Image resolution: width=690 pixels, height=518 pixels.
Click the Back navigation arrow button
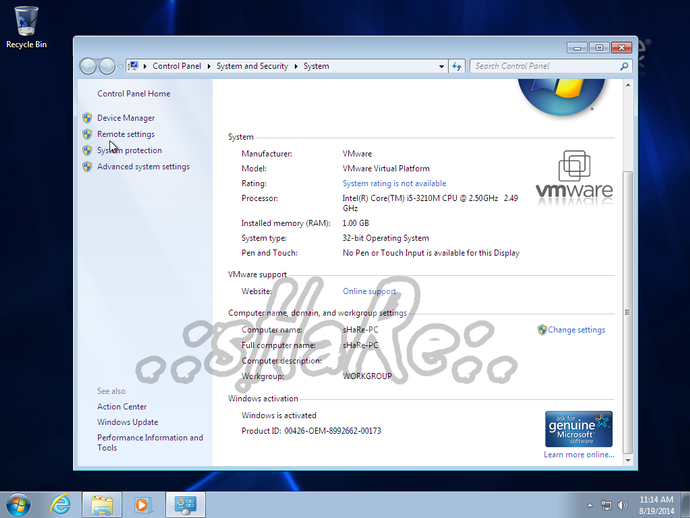[88, 66]
